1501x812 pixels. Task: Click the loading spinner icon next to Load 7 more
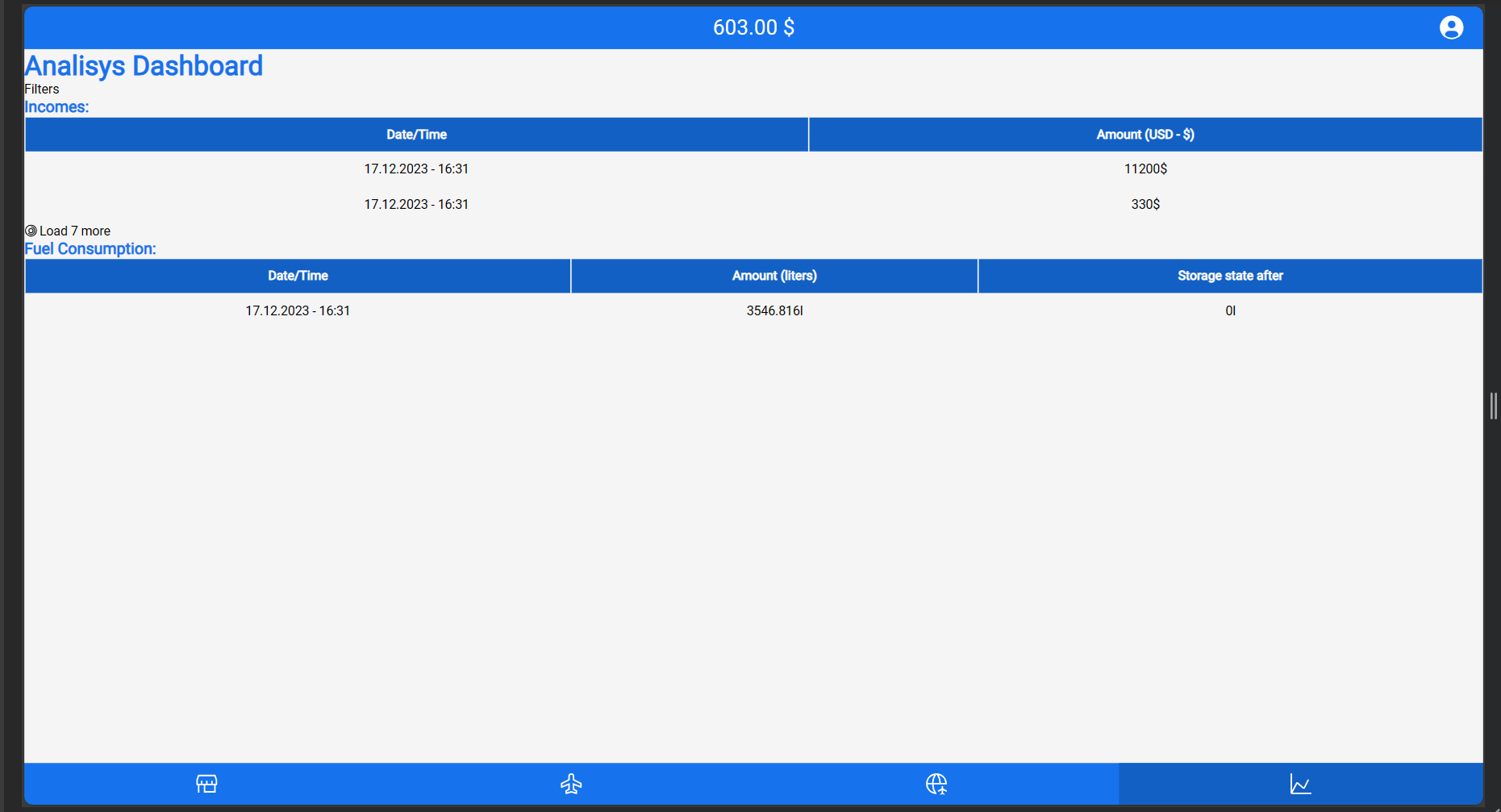pos(31,231)
